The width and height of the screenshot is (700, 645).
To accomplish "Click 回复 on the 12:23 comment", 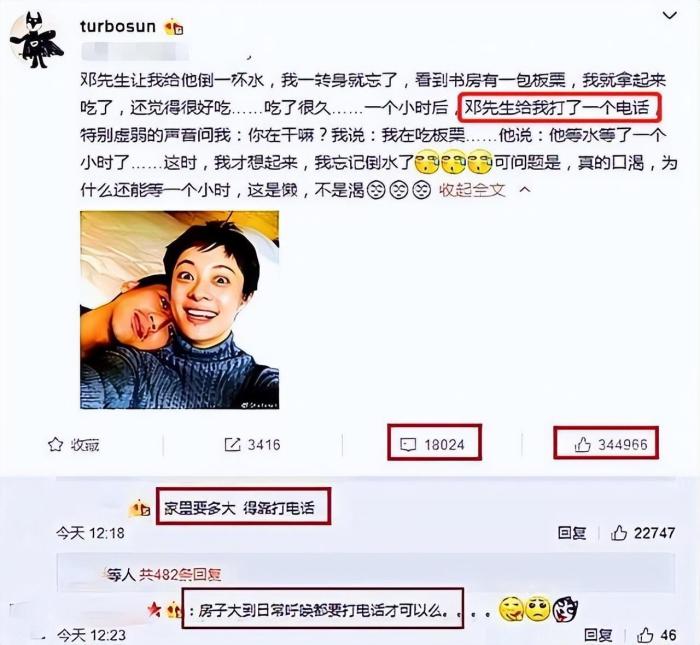I will [x=598, y=636].
